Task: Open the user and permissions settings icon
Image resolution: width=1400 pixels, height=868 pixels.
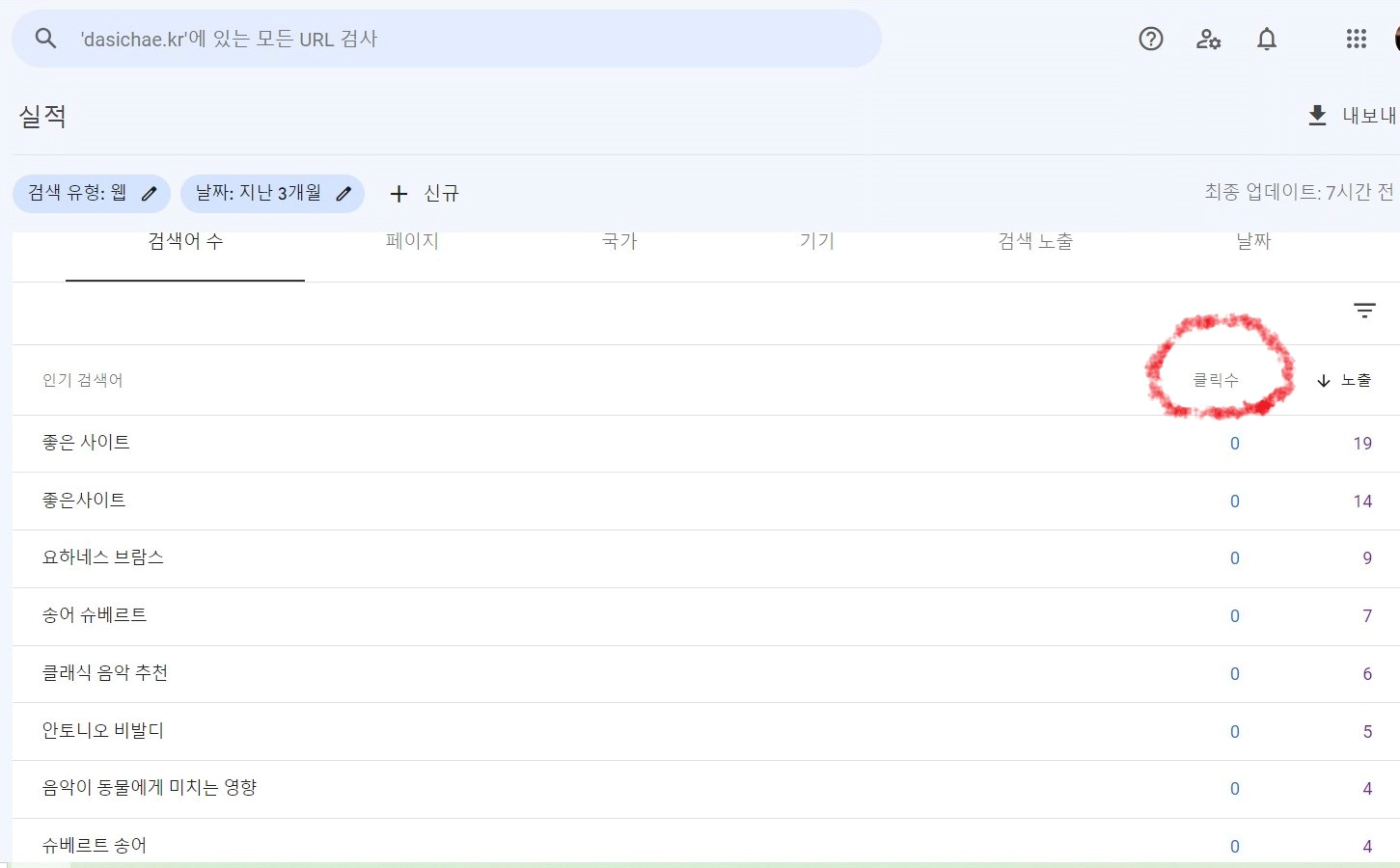Action: 1208,39
